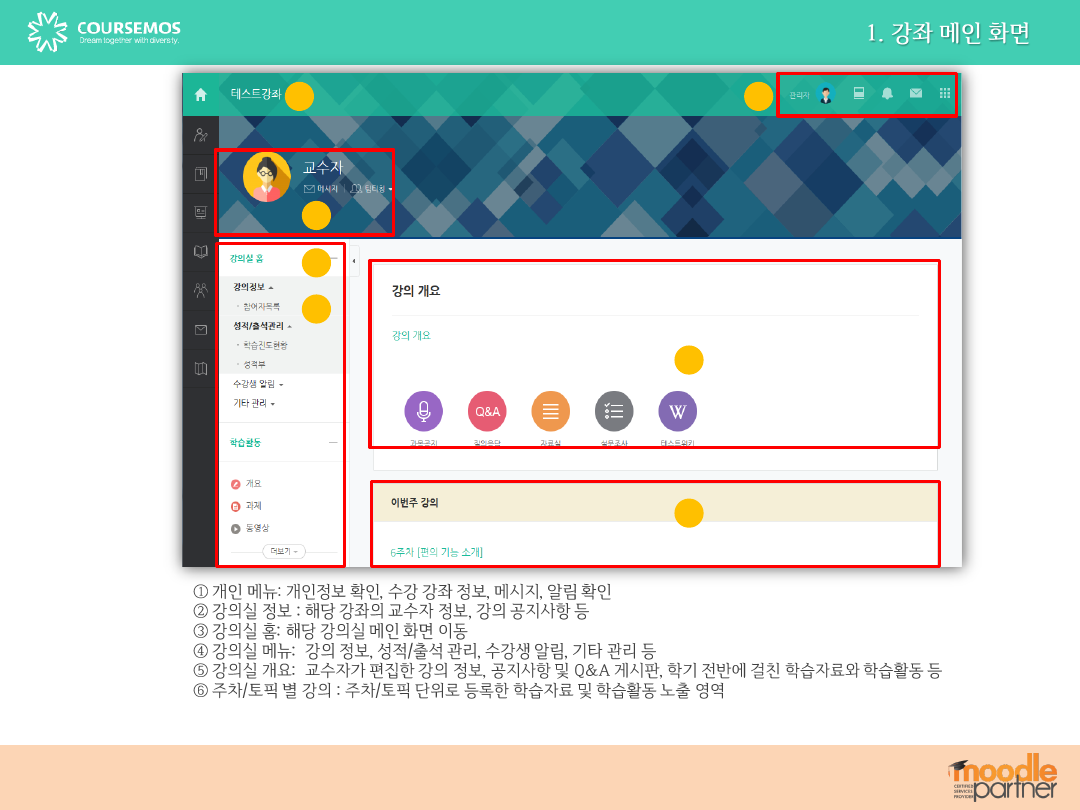The width and height of the screenshot is (1080, 810).
Task: Open the gray 설문조사 checklist icon
Action: (x=614, y=411)
